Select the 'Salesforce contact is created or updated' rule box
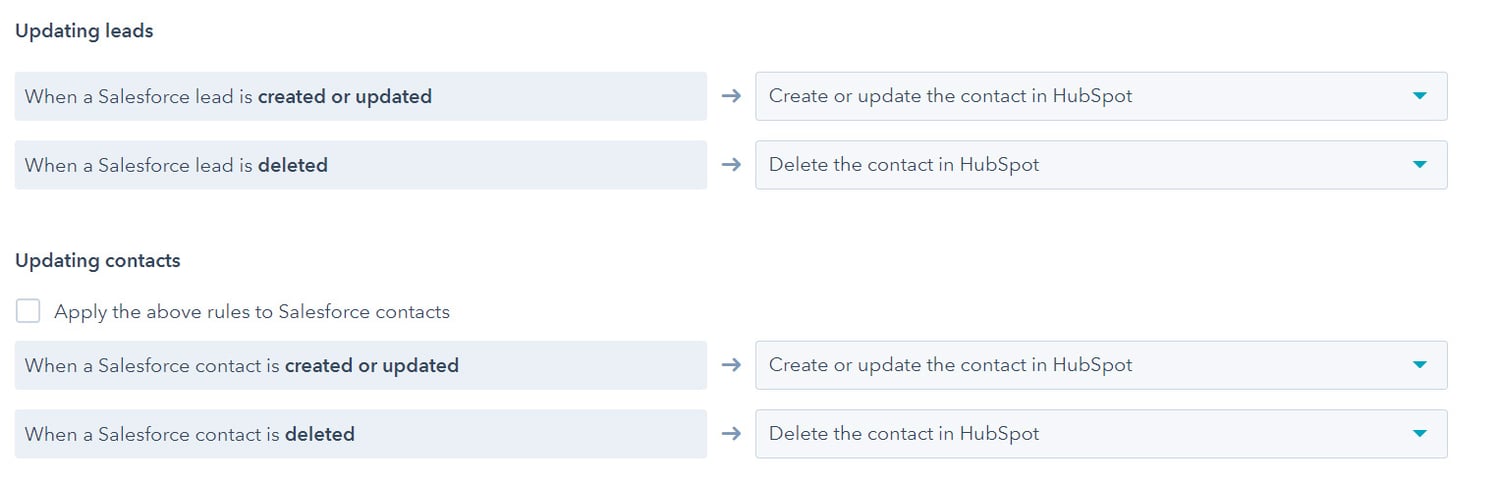This screenshot has height=484, width=1500. (x=361, y=365)
